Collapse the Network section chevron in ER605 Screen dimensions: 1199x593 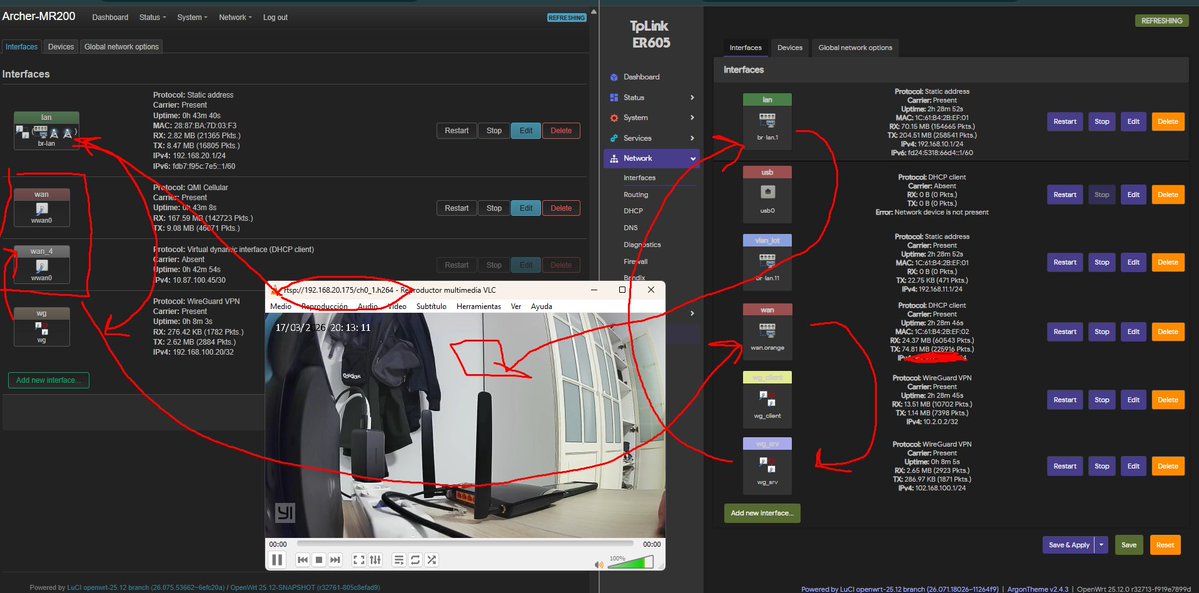[x=692, y=158]
